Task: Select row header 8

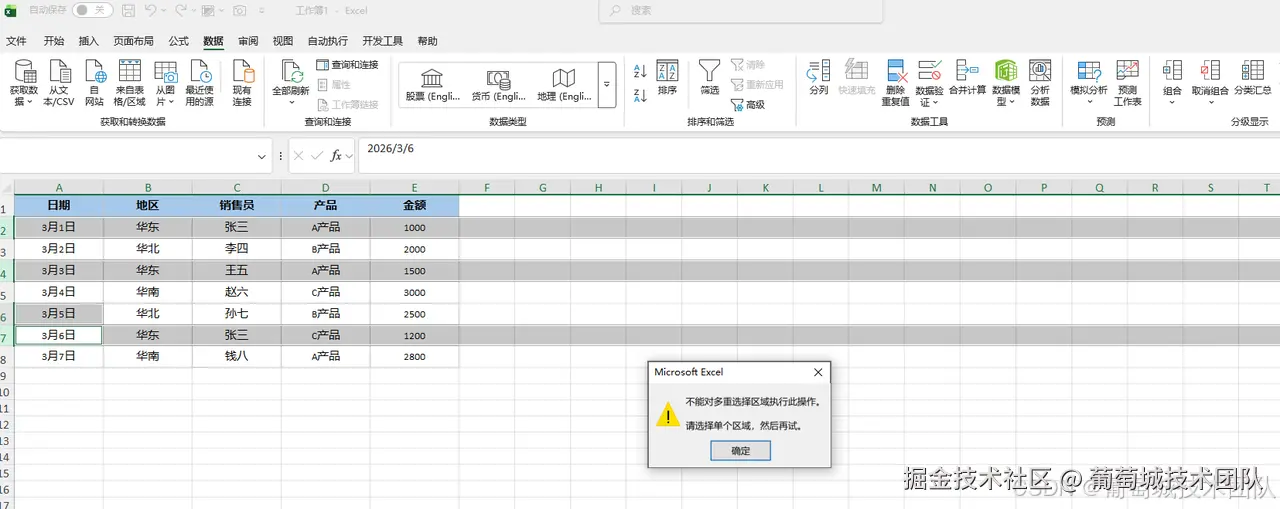Action: (x=5, y=357)
